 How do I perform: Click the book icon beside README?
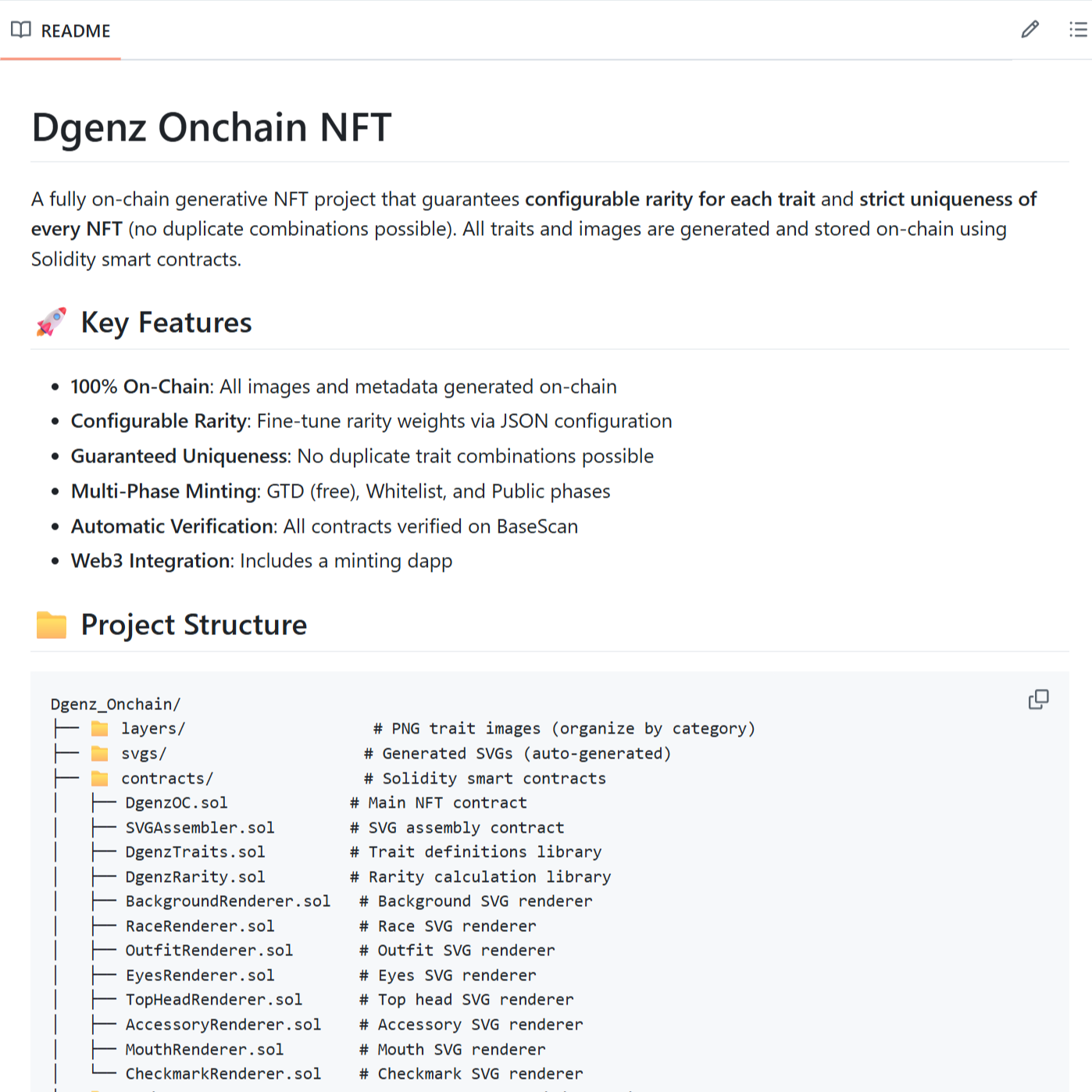pos(21,30)
